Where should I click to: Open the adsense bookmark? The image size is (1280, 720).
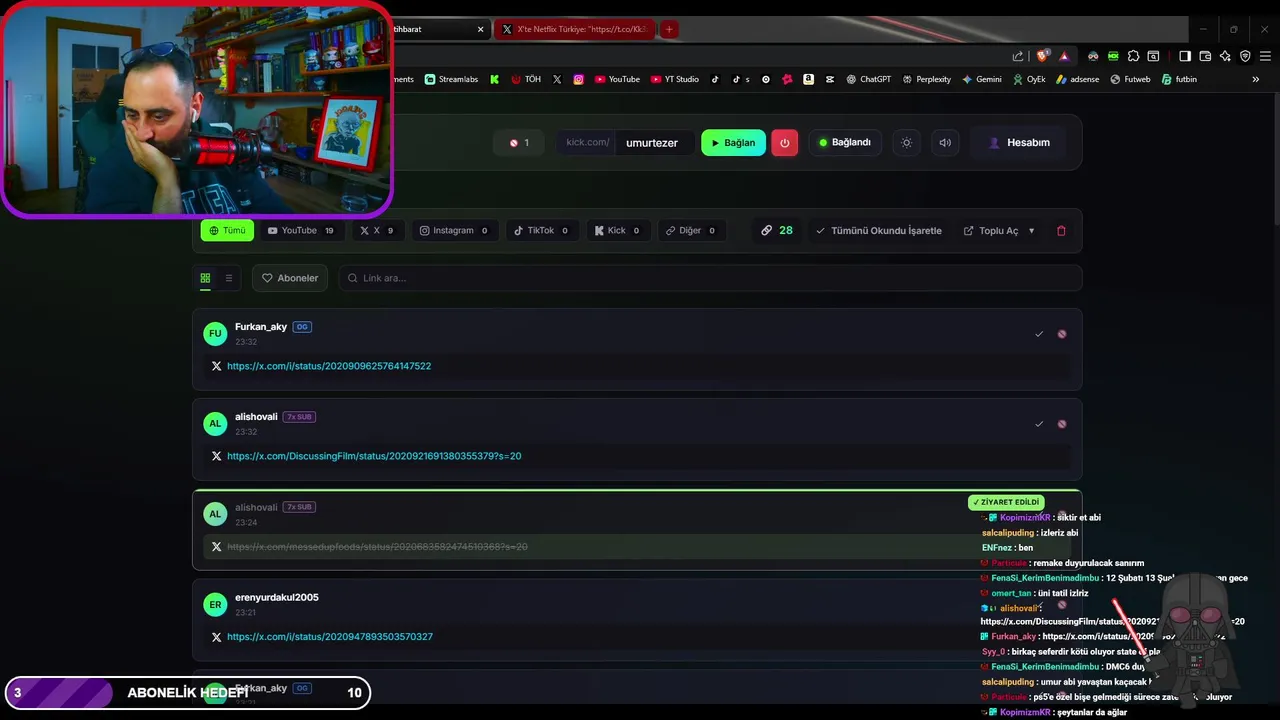(x=1077, y=79)
